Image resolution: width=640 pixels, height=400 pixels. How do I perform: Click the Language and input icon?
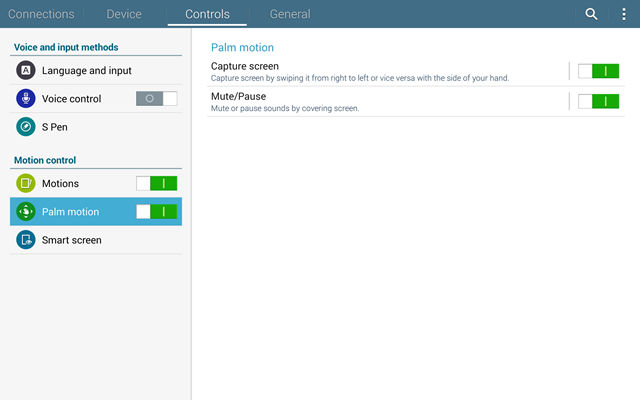(x=26, y=70)
